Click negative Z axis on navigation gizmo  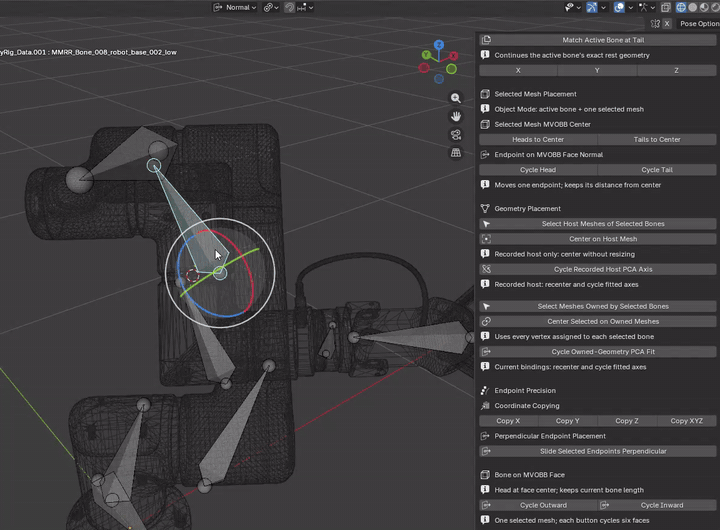439,79
